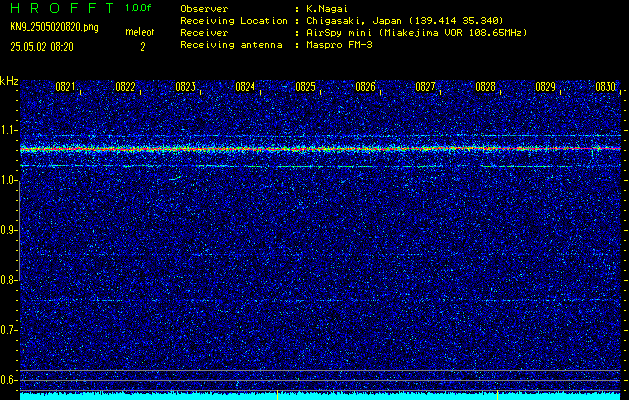Screen dimensions: 629x400
Task: Select the Maspro FM-3 antenna text
Action: [x=339, y=45]
